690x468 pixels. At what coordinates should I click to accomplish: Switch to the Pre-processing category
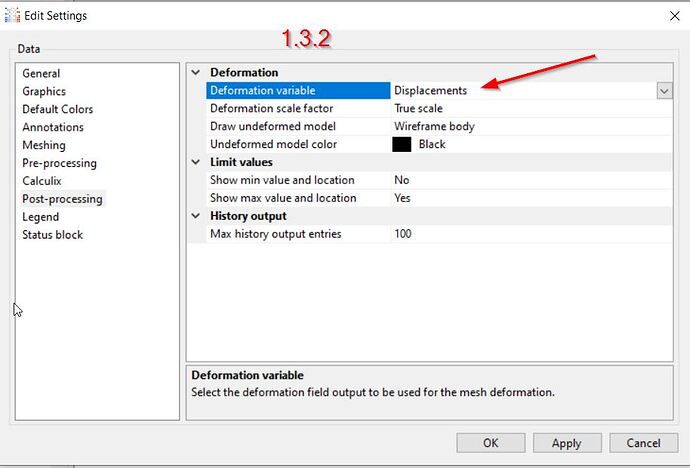pyautogui.click(x=59, y=163)
